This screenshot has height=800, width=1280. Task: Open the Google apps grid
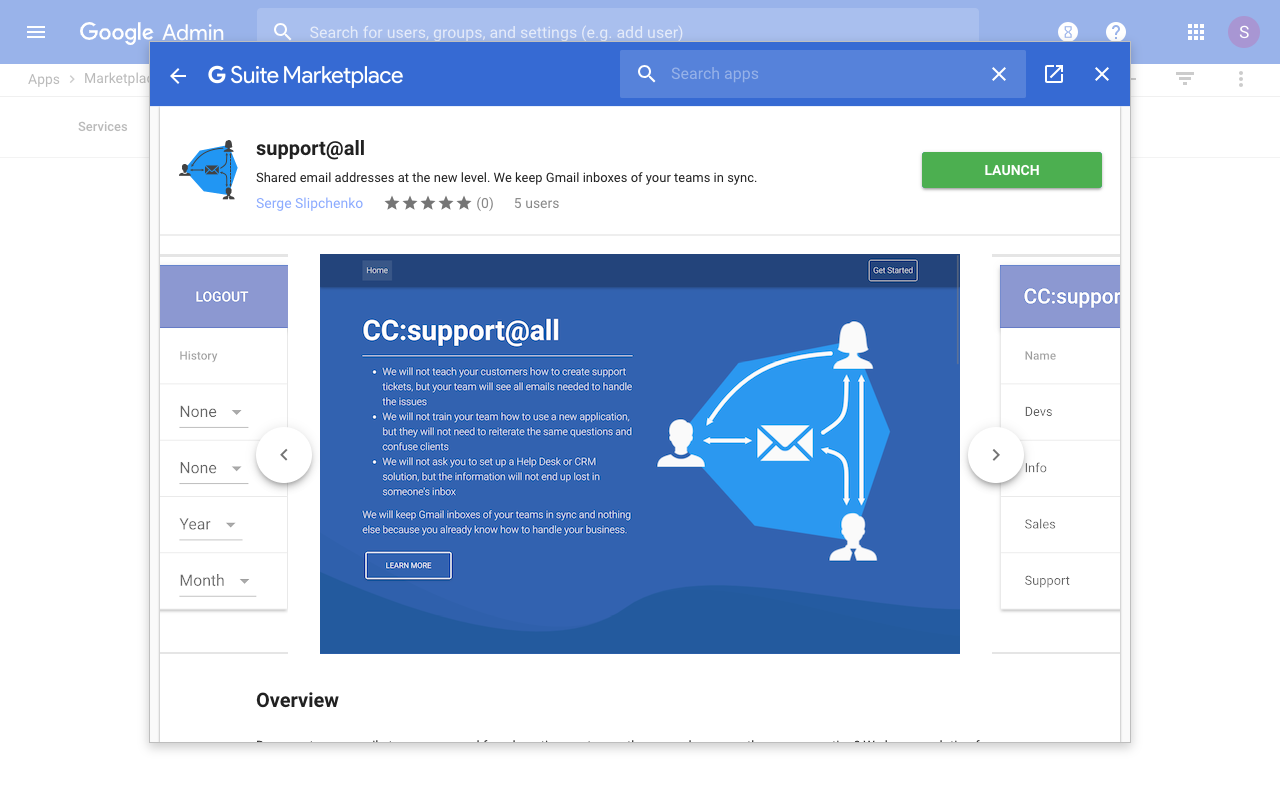pyautogui.click(x=1196, y=32)
